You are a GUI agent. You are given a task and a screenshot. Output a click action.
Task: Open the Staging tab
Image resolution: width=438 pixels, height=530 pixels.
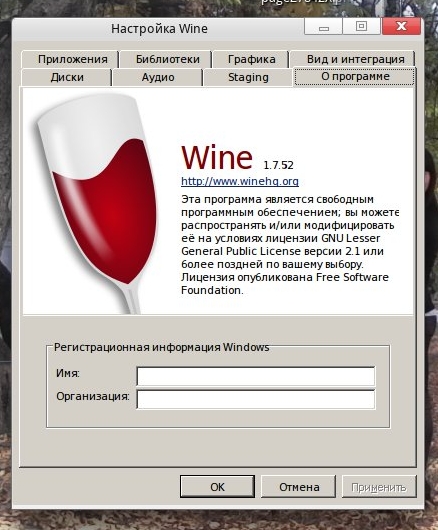(x=248, y=77)
